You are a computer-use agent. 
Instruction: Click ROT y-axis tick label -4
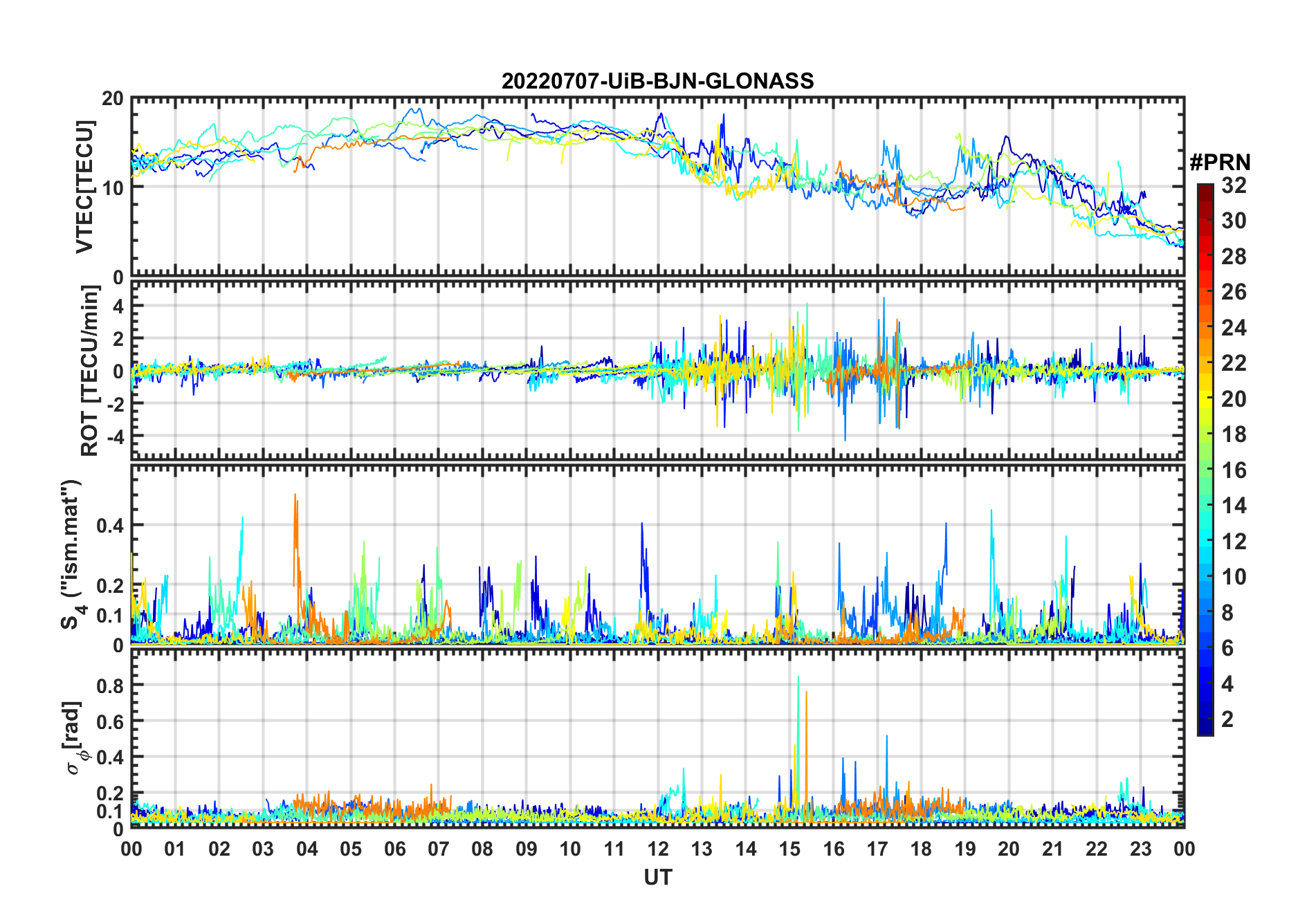[x=115, y=436]
